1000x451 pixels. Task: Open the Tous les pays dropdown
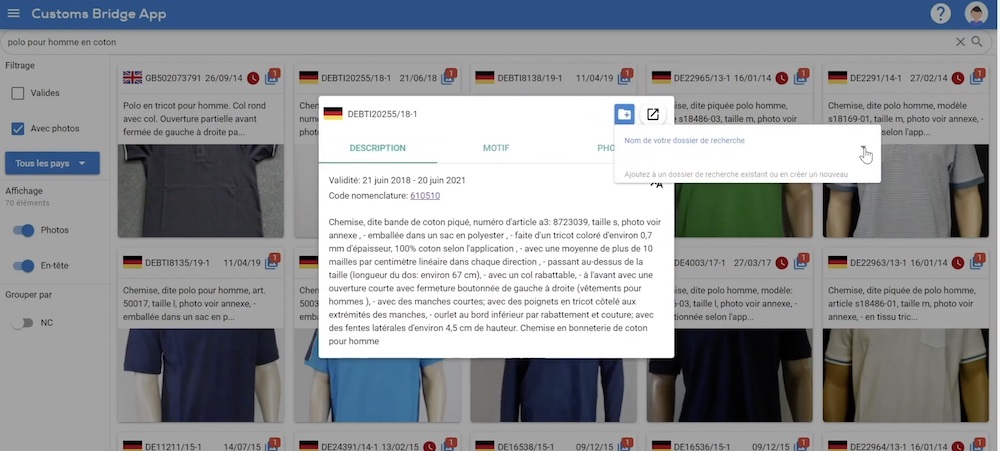(x=52, y=163)
